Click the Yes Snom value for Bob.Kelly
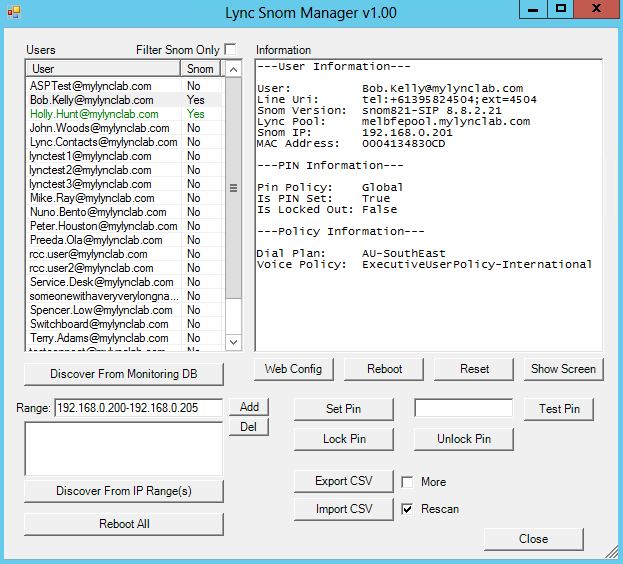The width and height of the screenshot is (623, 564). 196,100
